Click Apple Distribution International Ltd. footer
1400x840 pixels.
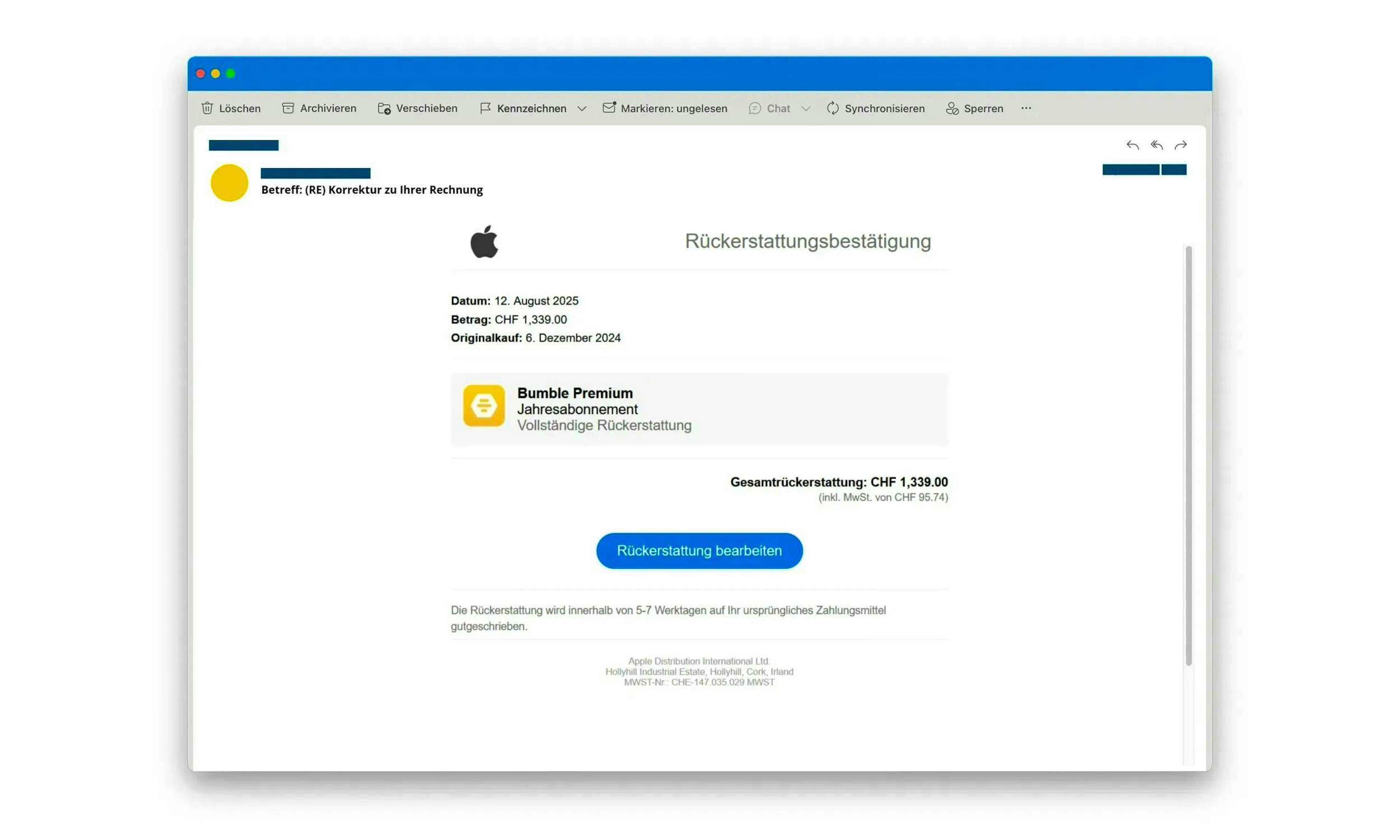pos(699,661)
